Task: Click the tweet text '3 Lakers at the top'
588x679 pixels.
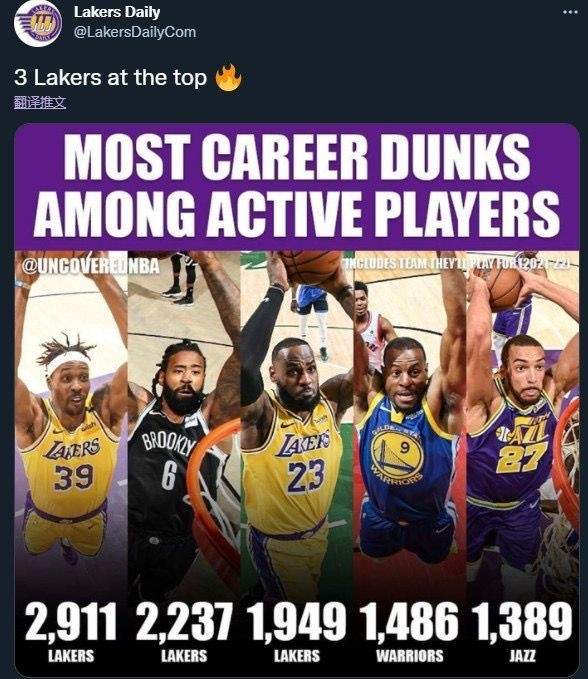Action: tap(110, 78)
